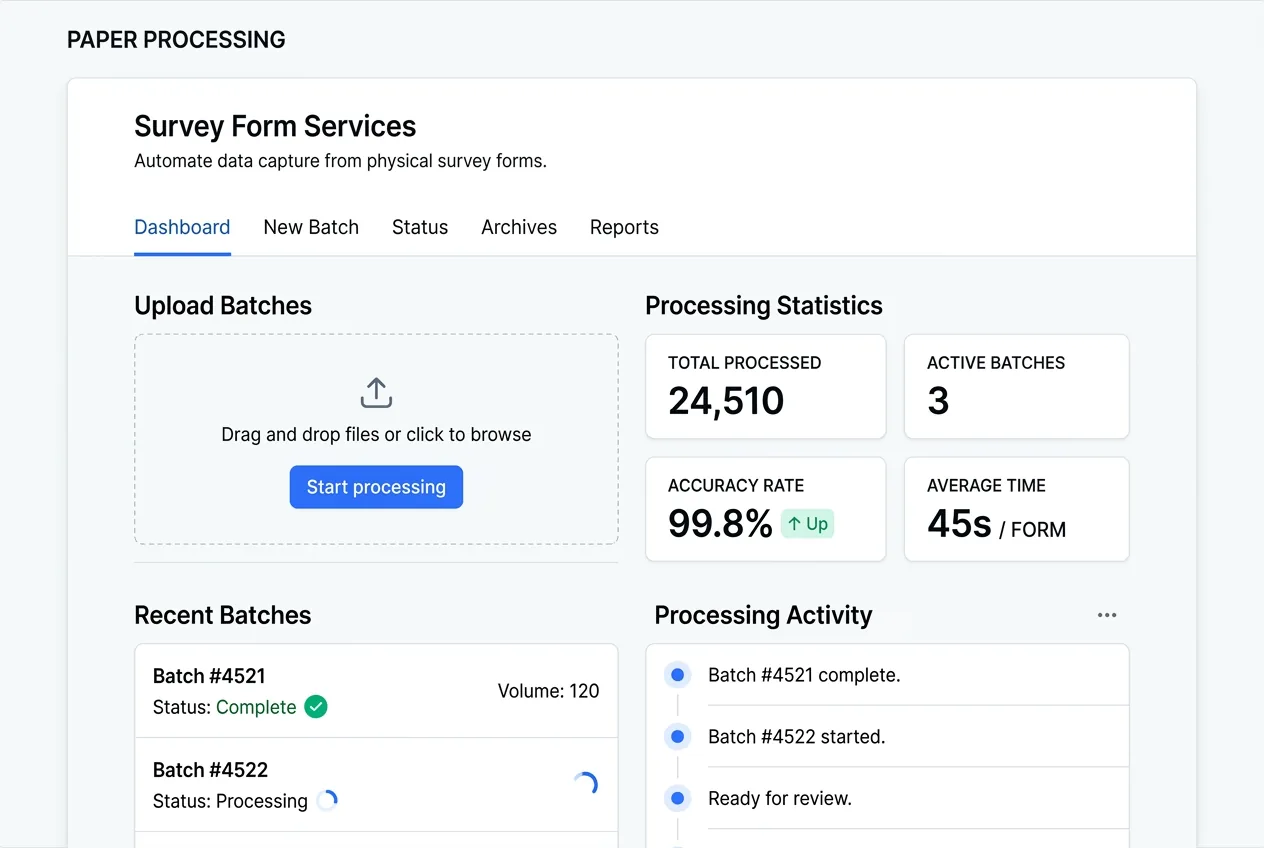Viewport: 1264px width, 848px height.
Task: Click the 'Ready for review.' activity entry
Action: tap(780, 799)
